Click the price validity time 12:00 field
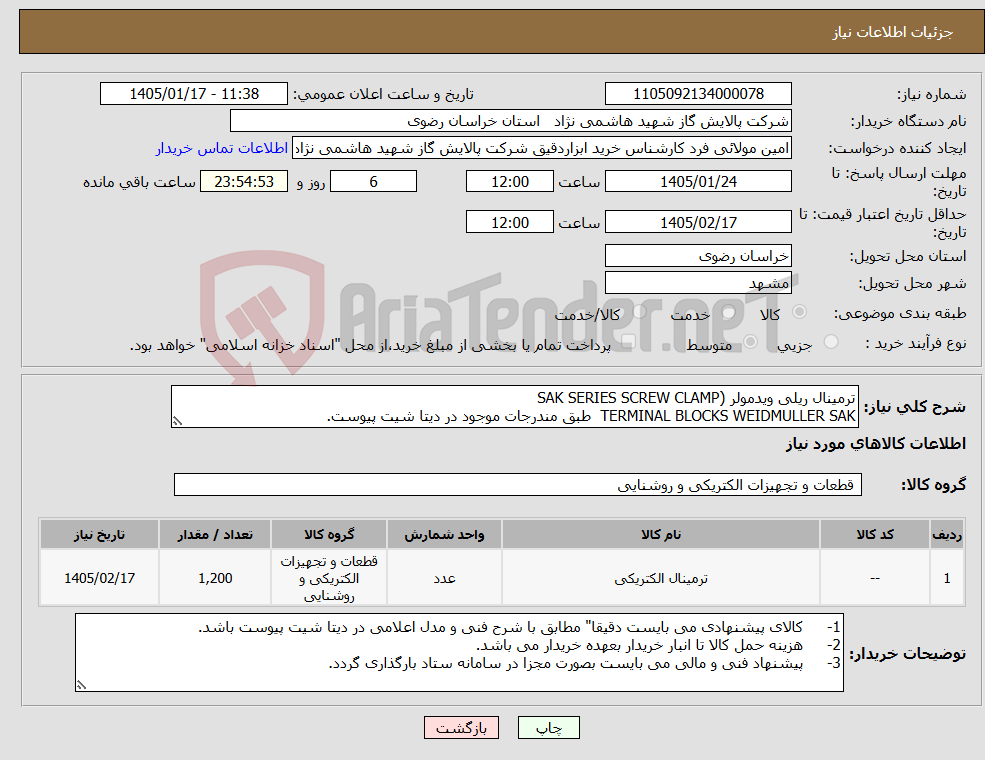This screenshot has height=760, width=985. coord(509,222)
